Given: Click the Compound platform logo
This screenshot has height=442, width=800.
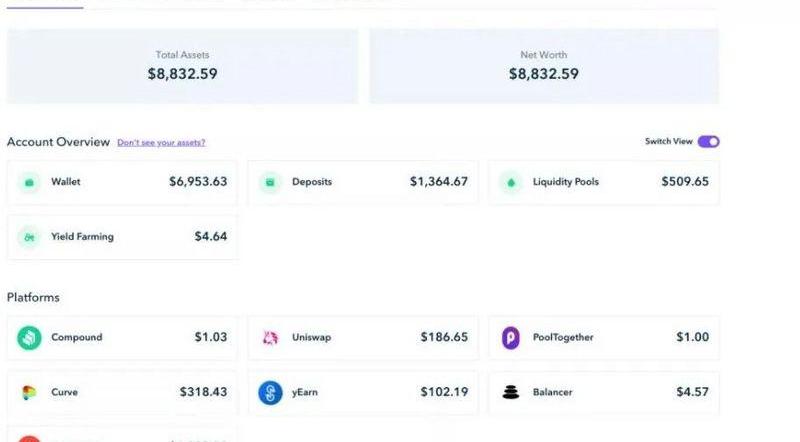Looking at the screenshot, I should pos(29,338).
